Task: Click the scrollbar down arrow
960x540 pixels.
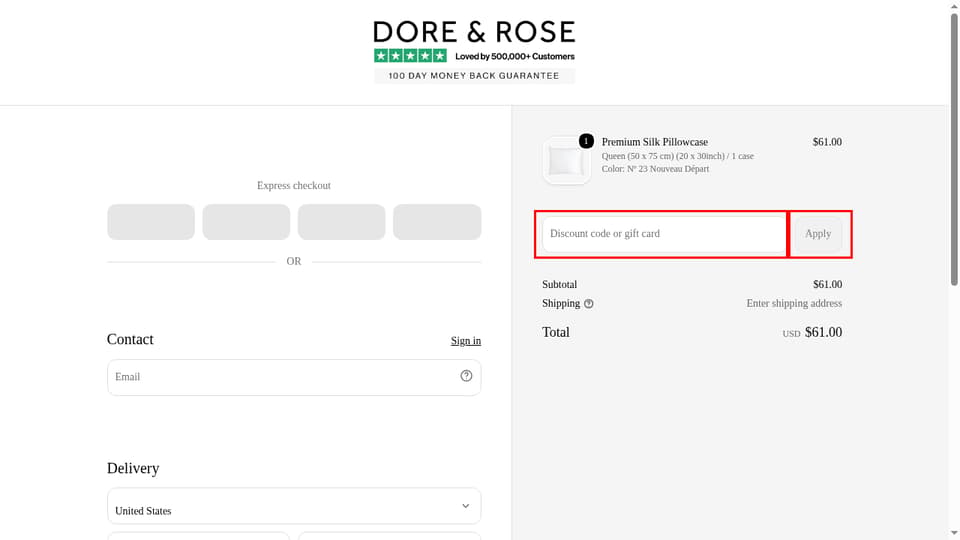Action: pyautogui.click(x=954, y=534)
